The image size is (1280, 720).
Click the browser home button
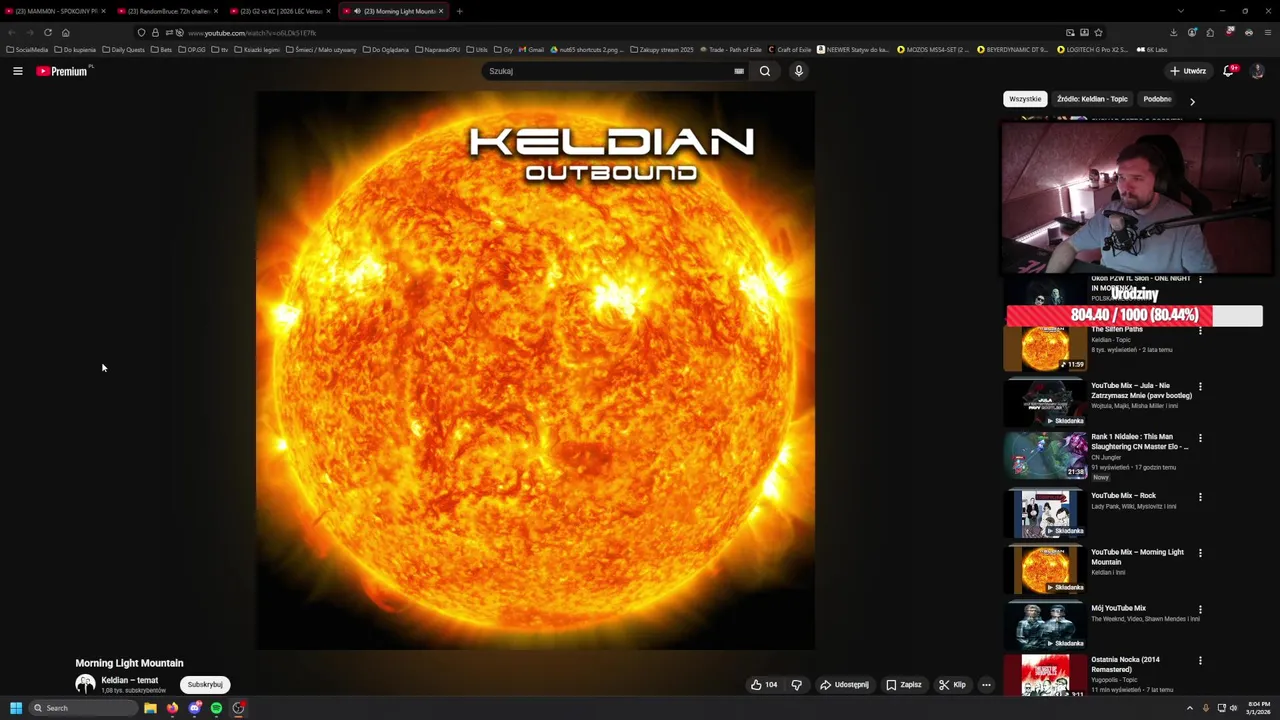coord(66,33)
